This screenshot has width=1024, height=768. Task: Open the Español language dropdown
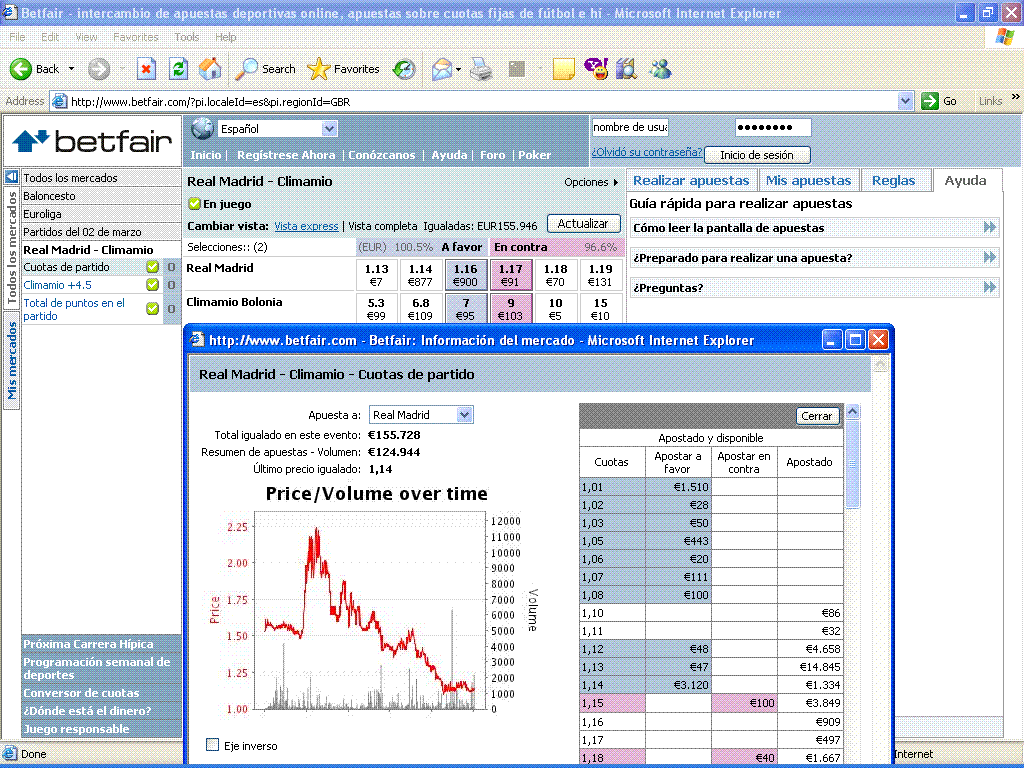point(329,129)
